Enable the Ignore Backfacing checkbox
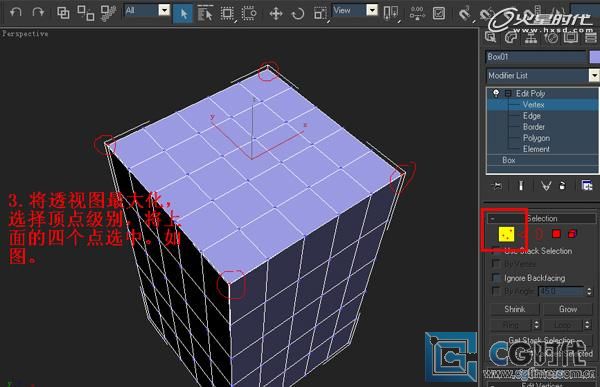 tap(496, 278)
